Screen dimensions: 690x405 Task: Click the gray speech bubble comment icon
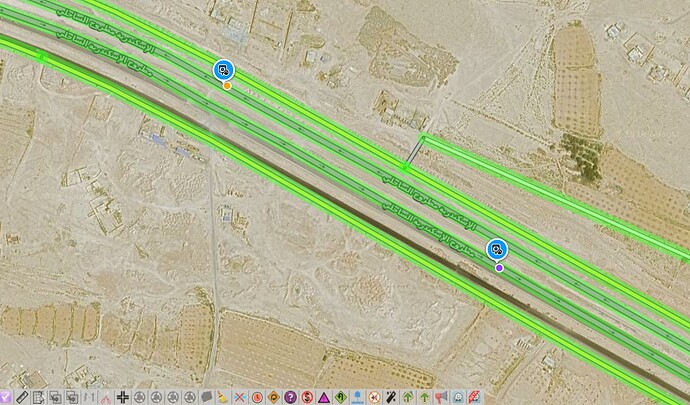206,397
